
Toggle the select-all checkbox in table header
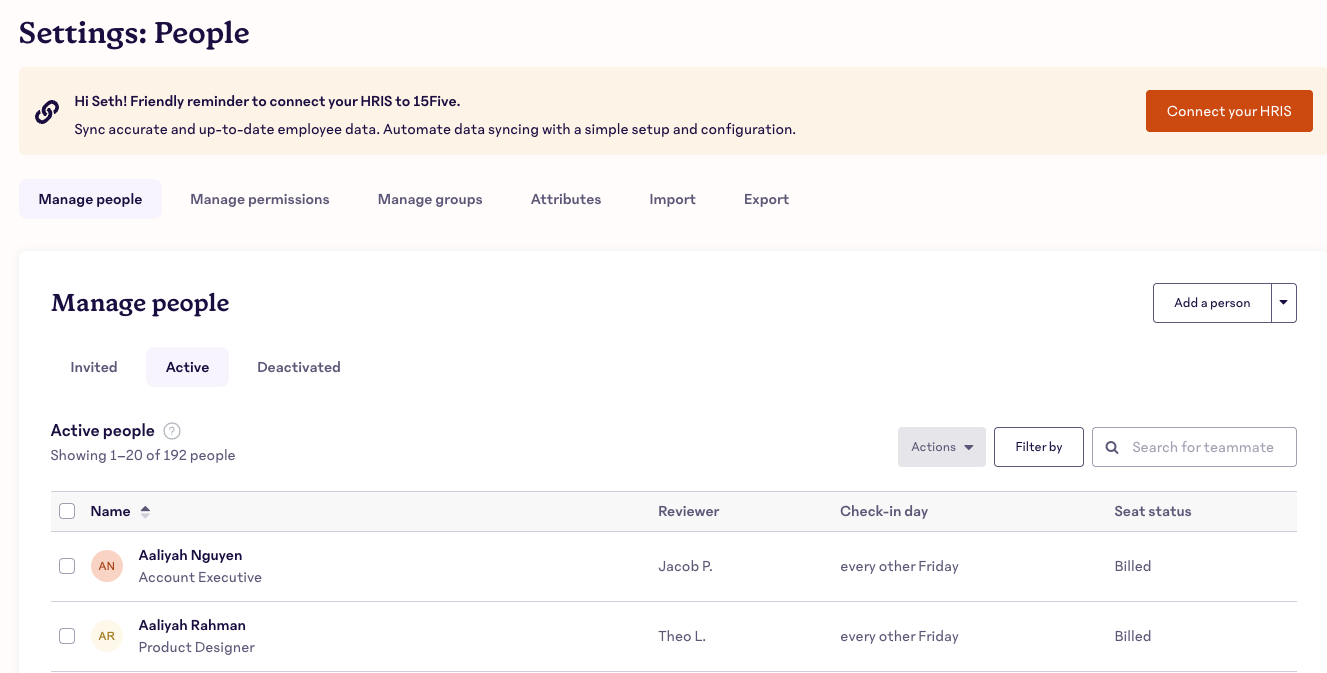(67, 511)
